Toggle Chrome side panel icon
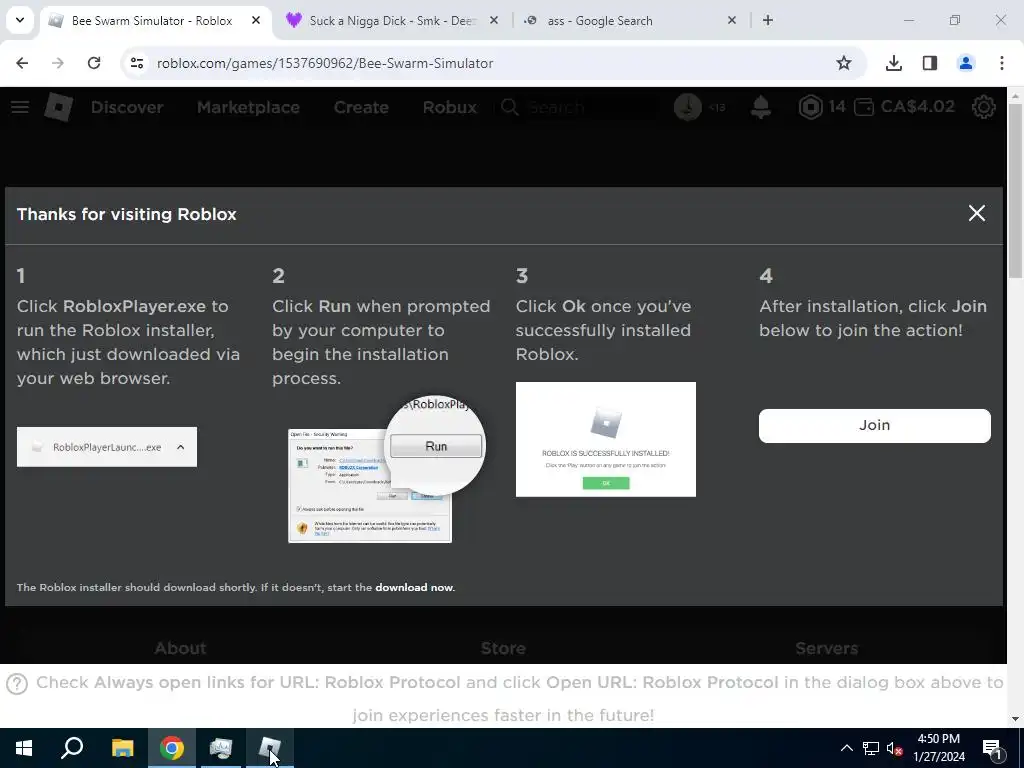 [x=930, y=63]
